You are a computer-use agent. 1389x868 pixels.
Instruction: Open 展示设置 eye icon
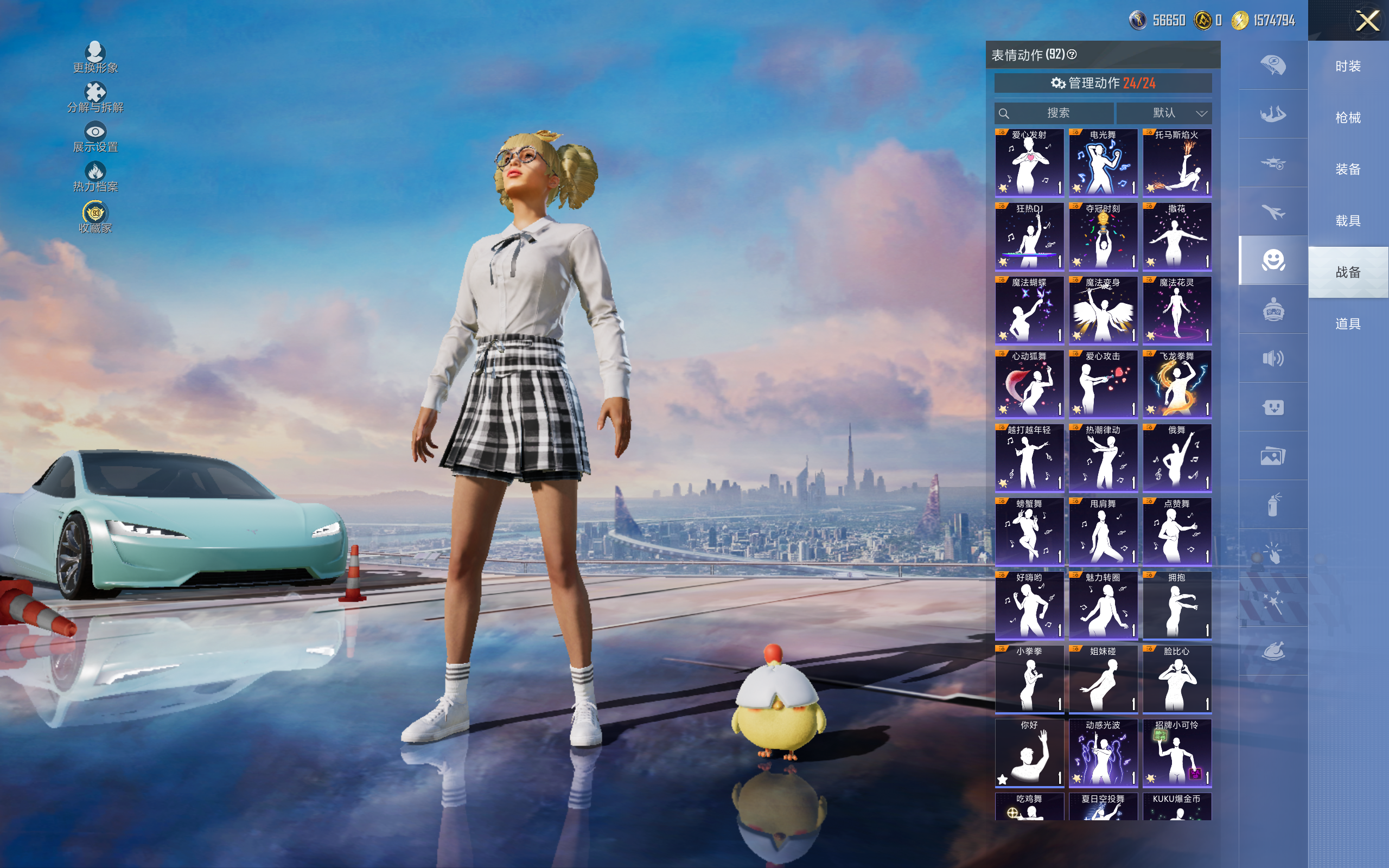point(95,137)
